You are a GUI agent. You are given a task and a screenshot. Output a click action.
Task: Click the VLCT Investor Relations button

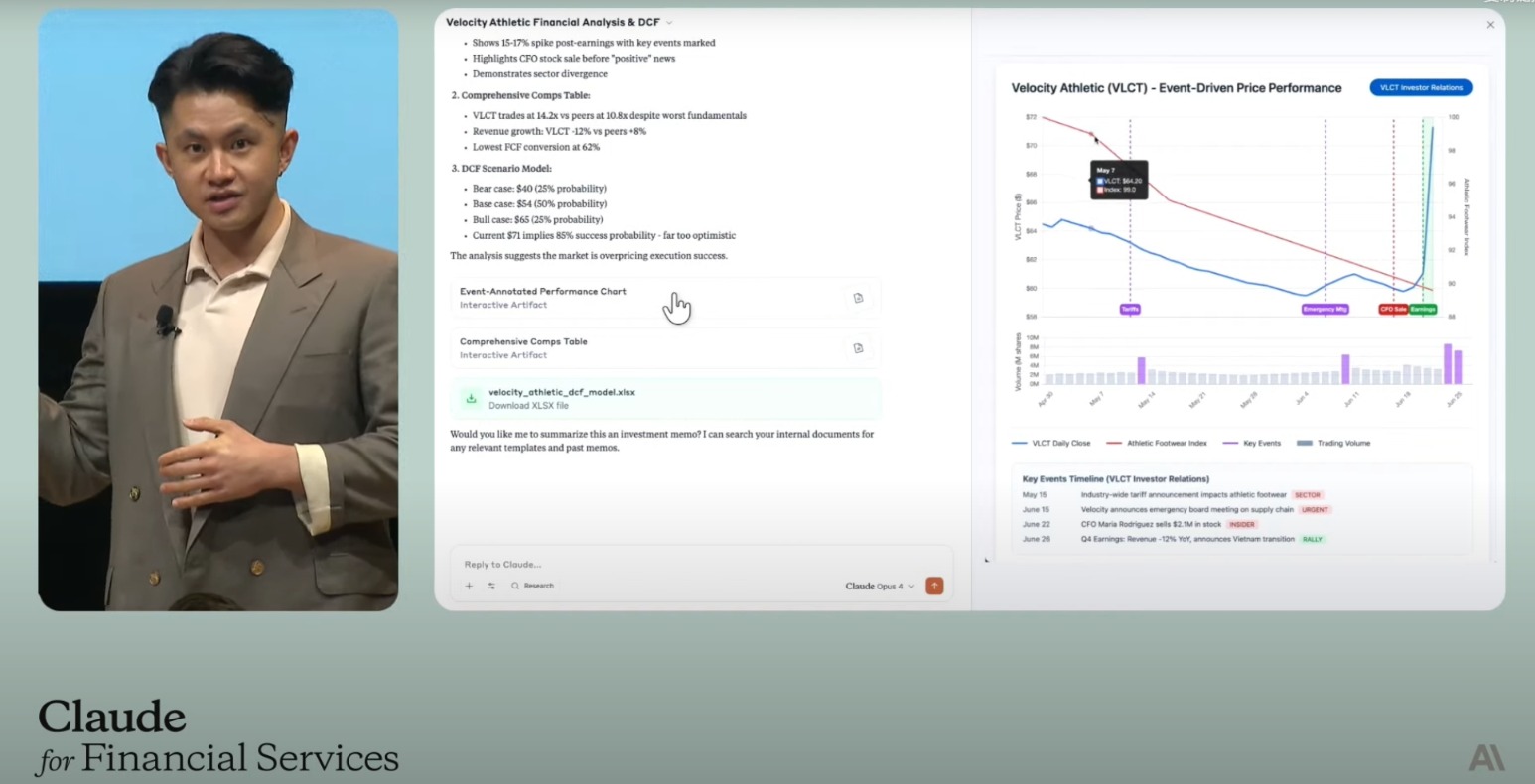pos(1421,87)
